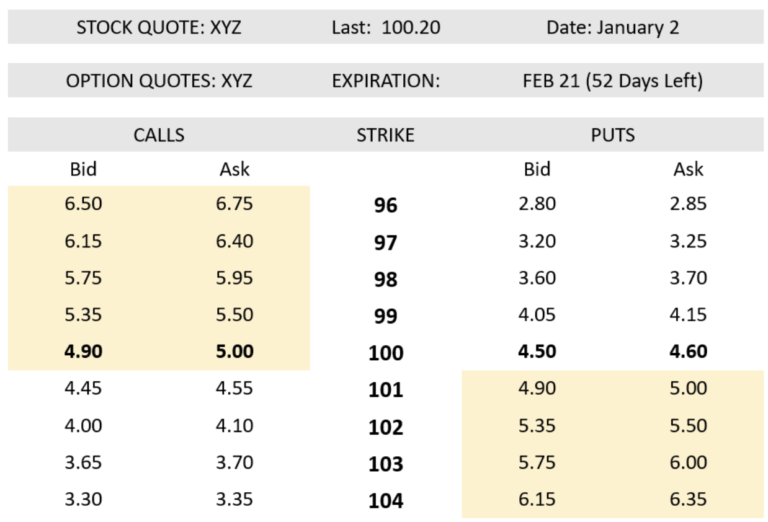The image size is (768, 522).
Task: Select the 103 put ask 6.00
Action: (688, 462)
